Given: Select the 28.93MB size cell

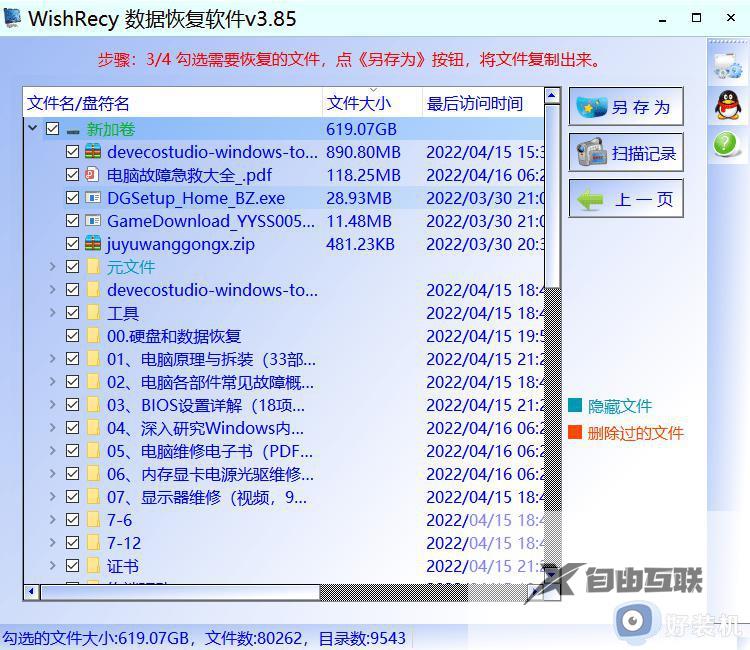Looking at the screenshot, I should click(x=359, y=198).
